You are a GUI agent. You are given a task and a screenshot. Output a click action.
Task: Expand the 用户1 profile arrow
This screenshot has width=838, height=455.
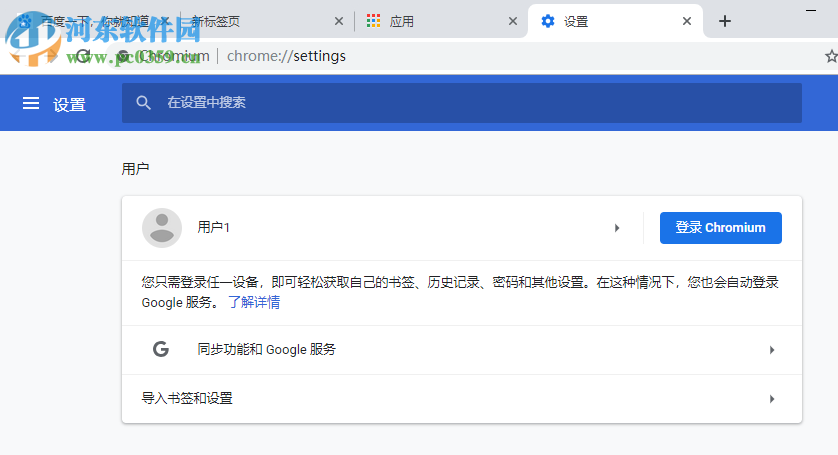click(617, 228)
